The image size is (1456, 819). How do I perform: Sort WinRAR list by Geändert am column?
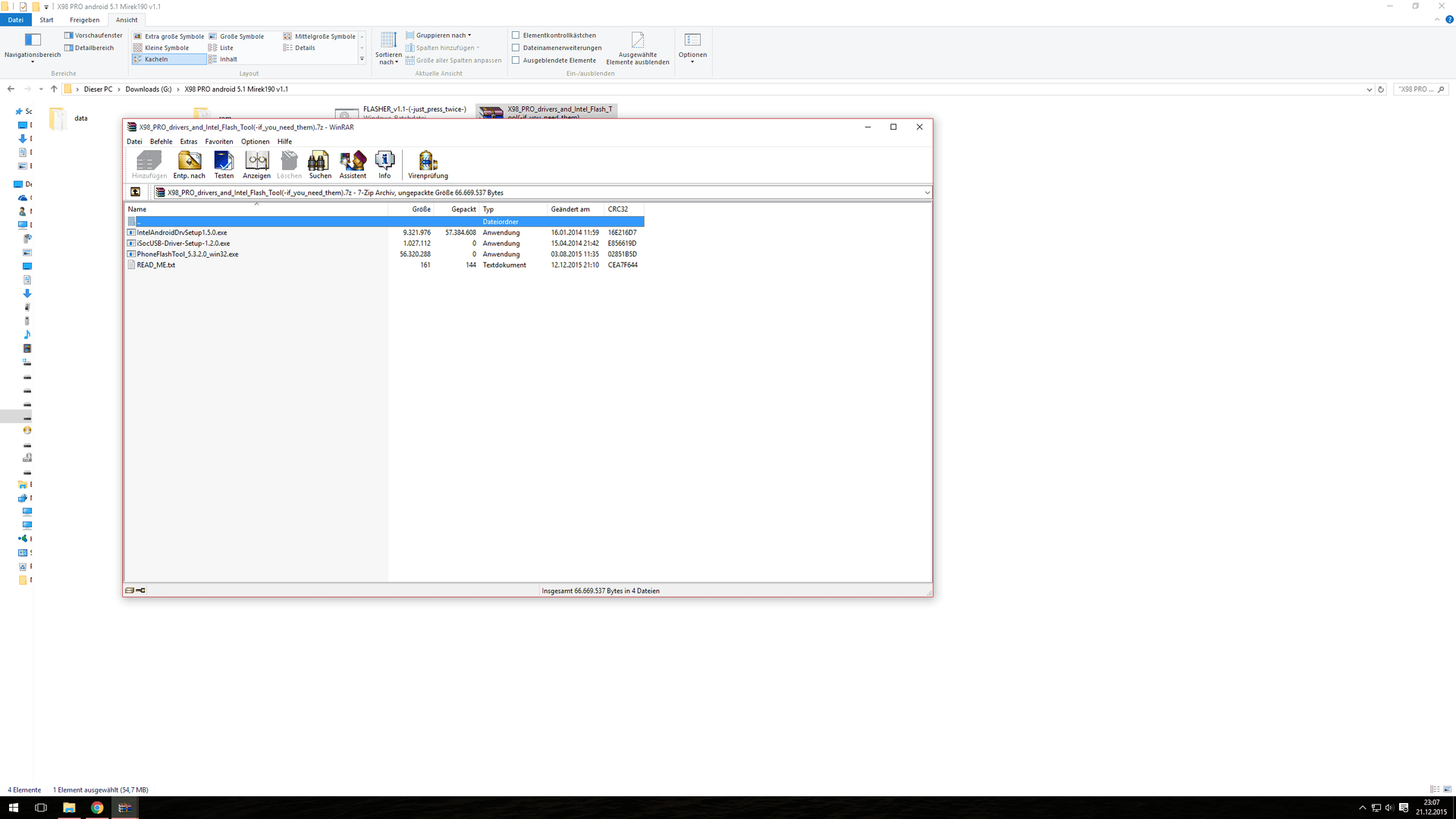[576, 209]
